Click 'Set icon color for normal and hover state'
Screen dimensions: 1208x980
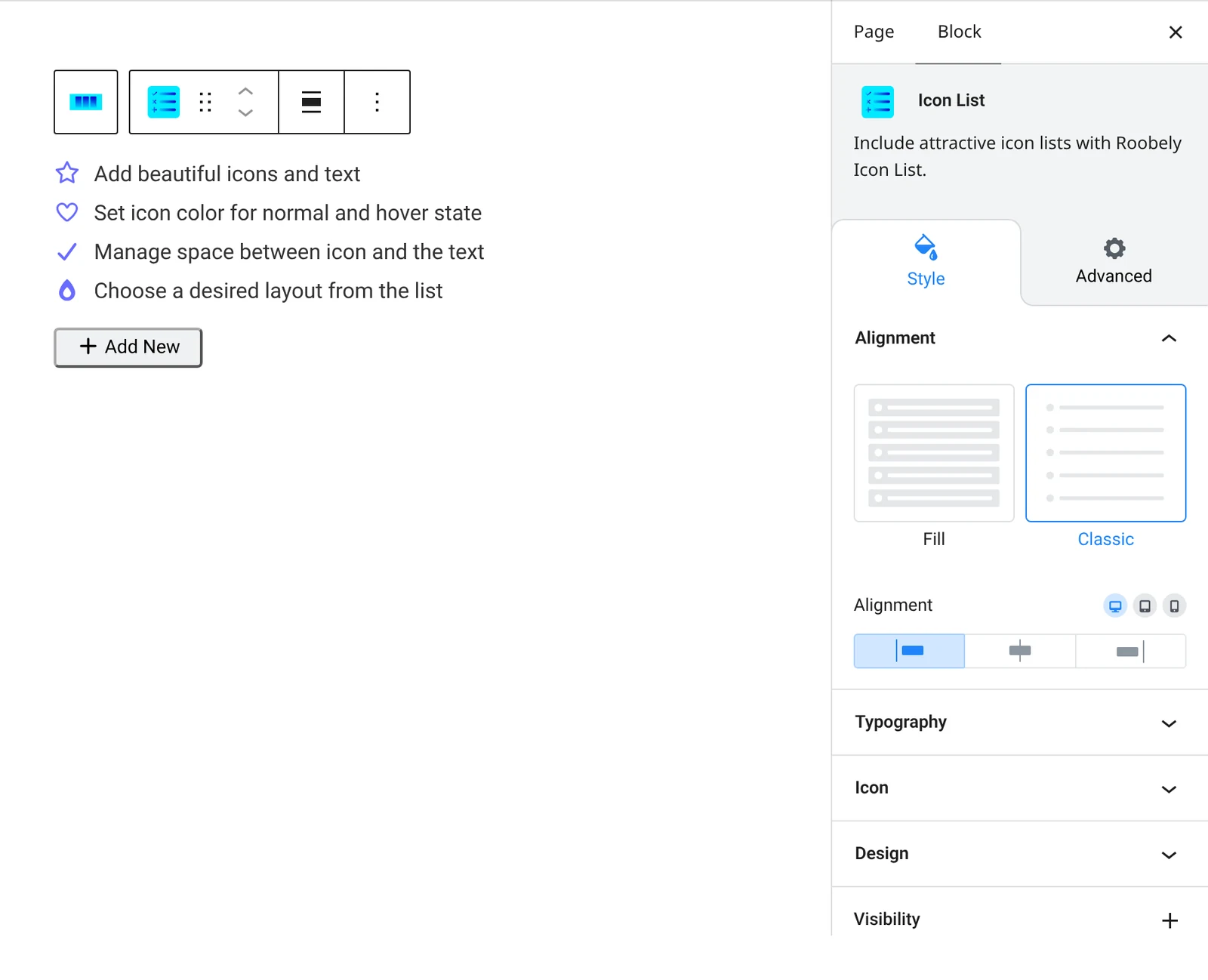288,213
